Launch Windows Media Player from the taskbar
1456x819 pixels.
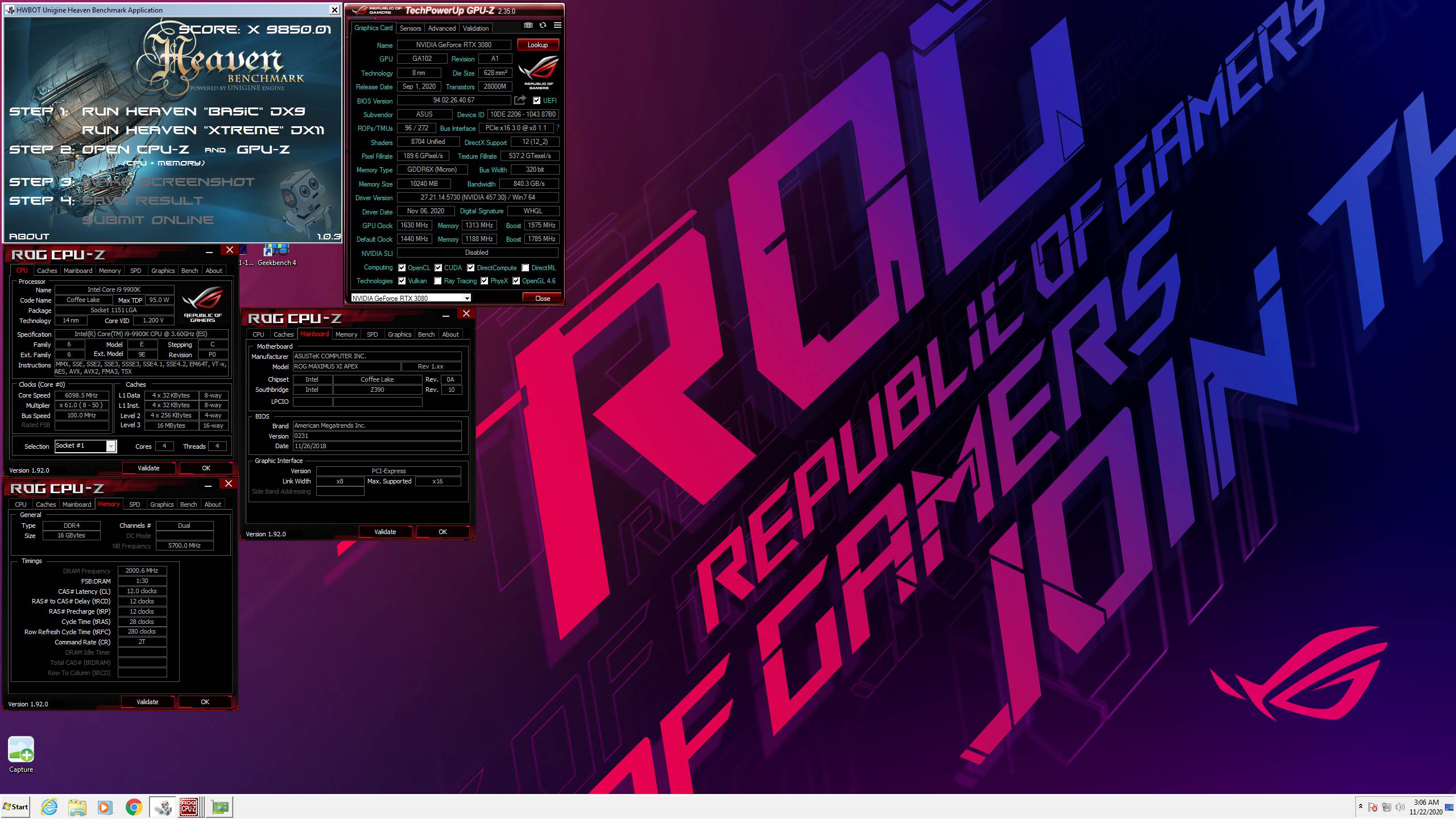tap(105, 806)
